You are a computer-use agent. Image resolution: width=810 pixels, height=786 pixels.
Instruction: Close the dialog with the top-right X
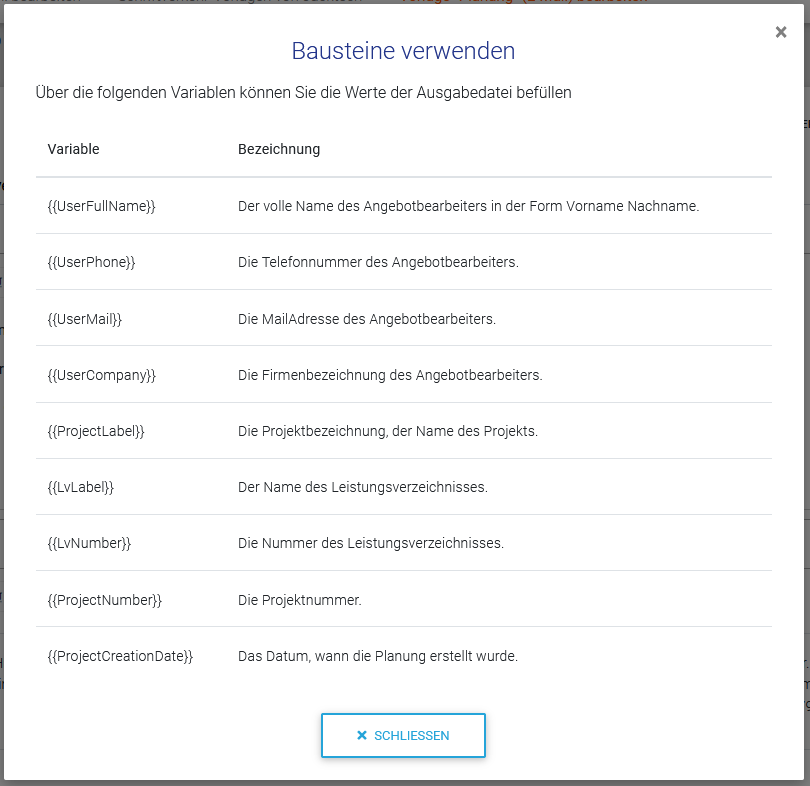(781, 32)
